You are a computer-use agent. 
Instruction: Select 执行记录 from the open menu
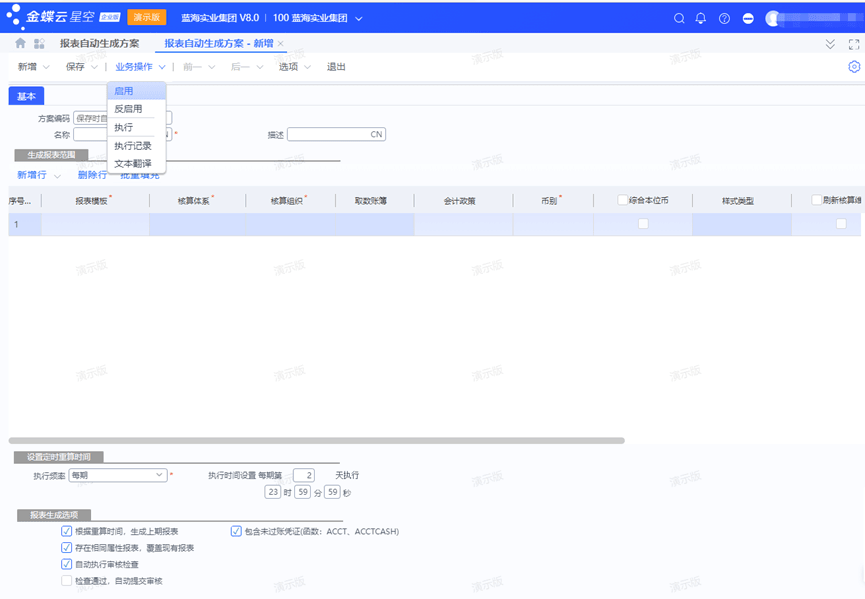[x=134, y=145]
